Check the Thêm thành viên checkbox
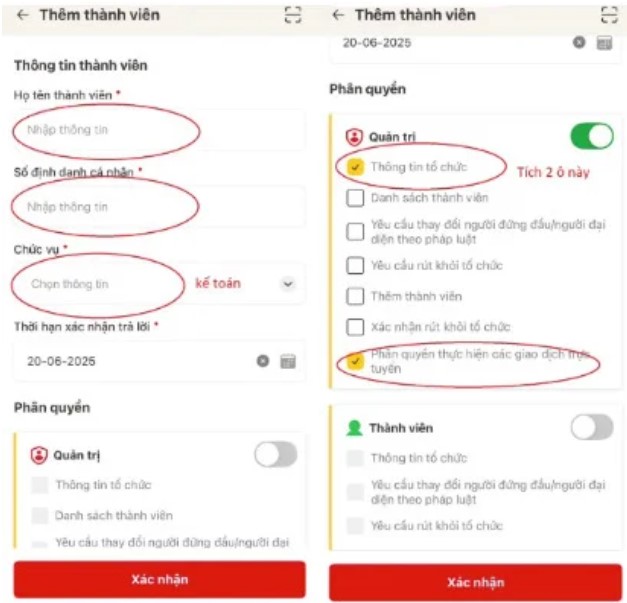This screenshot has width=627, height=603. click(x=355, y=296)
